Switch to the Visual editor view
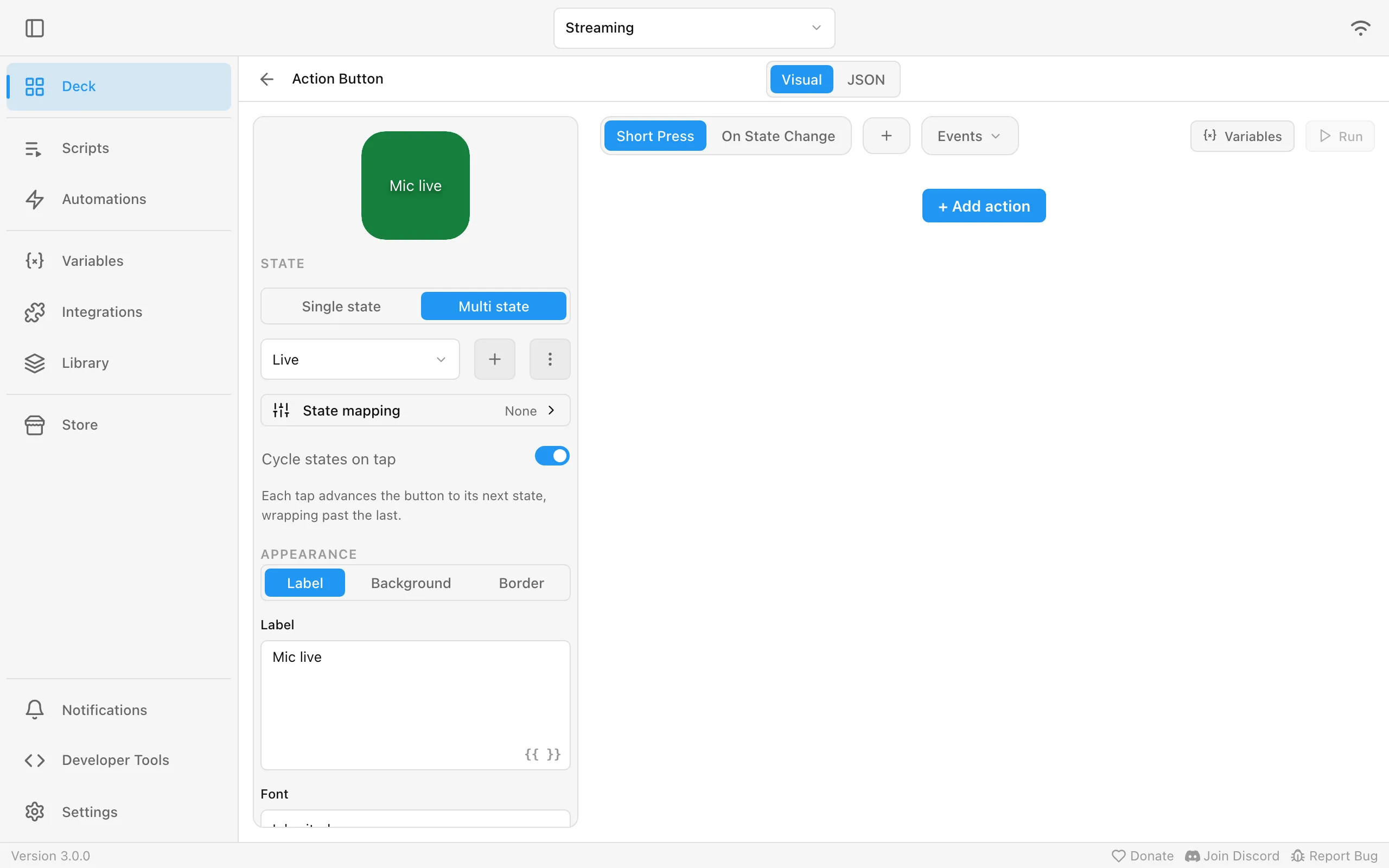Image resolution: width=1389 pixels, height=868 pixels. click(x=801, y=79)
